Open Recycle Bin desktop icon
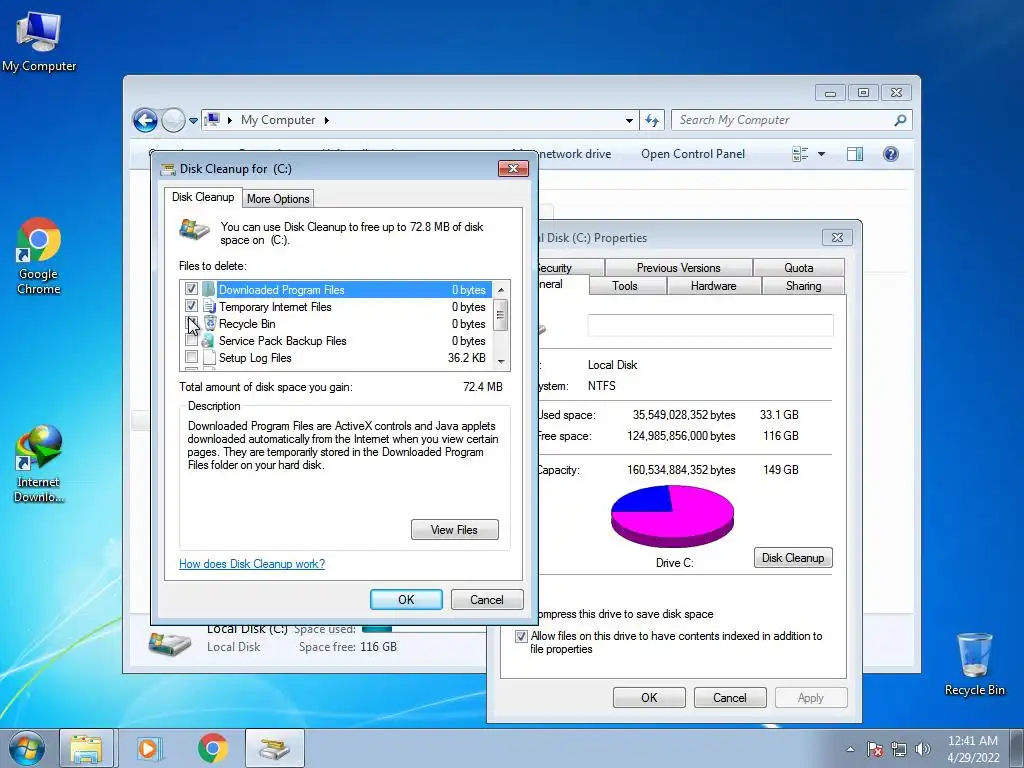The width and height of the screenshot is (1024, 768). (x=974, y=664)
